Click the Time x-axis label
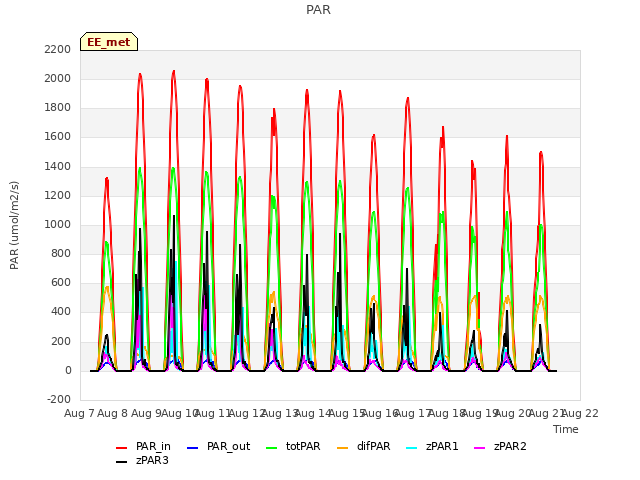The width and height of the screenshot is (640, 480). pyautogui.click(x=566, y=429)
